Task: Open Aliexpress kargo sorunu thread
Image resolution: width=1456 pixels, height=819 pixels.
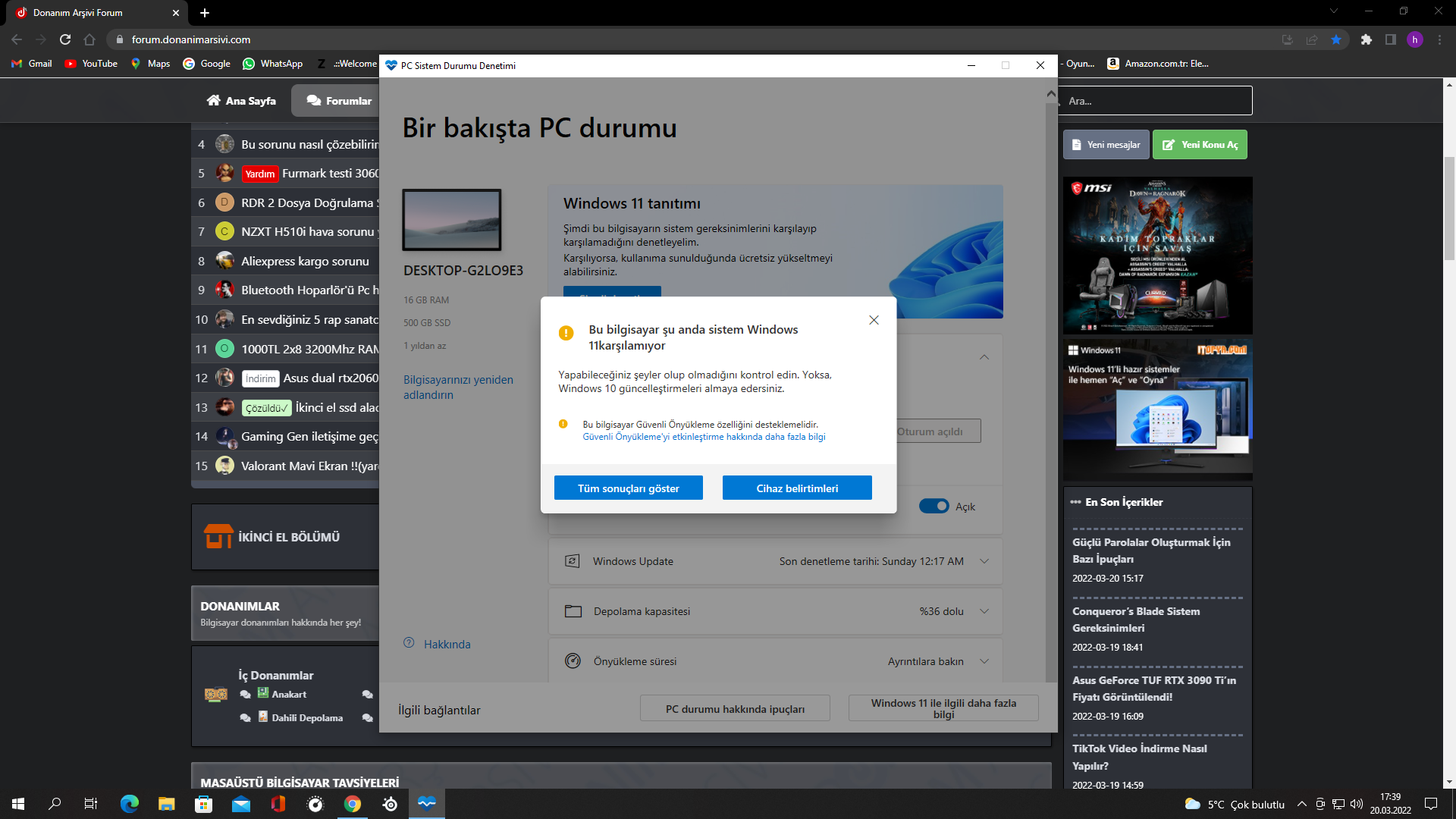Action: point(305,261)
